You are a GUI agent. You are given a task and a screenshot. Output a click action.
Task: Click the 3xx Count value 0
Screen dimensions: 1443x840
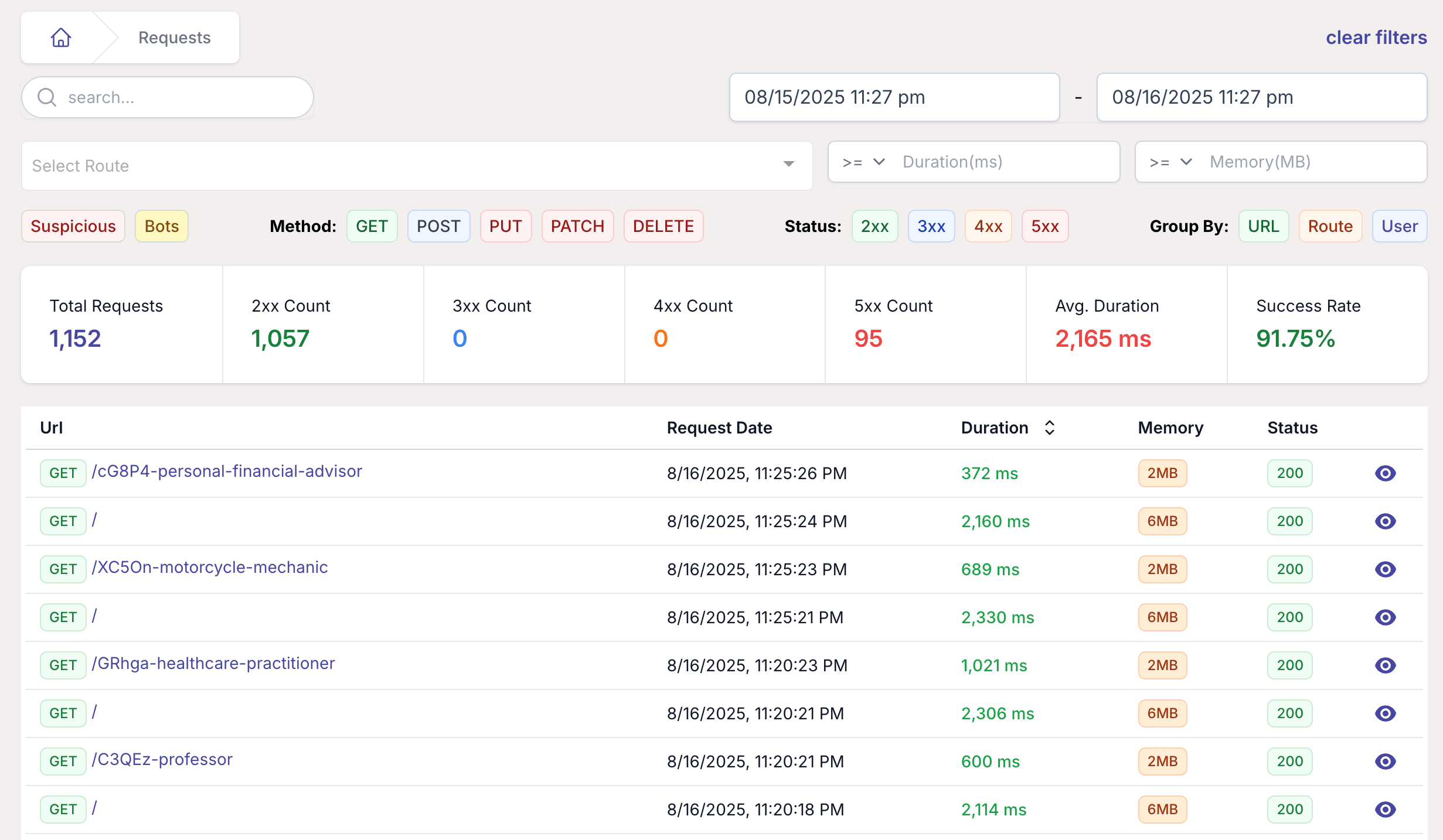[460, 339]
